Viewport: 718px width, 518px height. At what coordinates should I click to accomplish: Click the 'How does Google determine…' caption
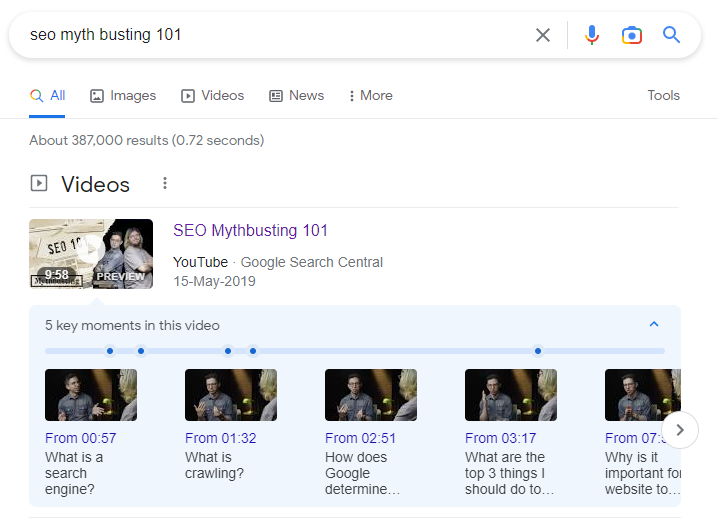click(363, 473)
